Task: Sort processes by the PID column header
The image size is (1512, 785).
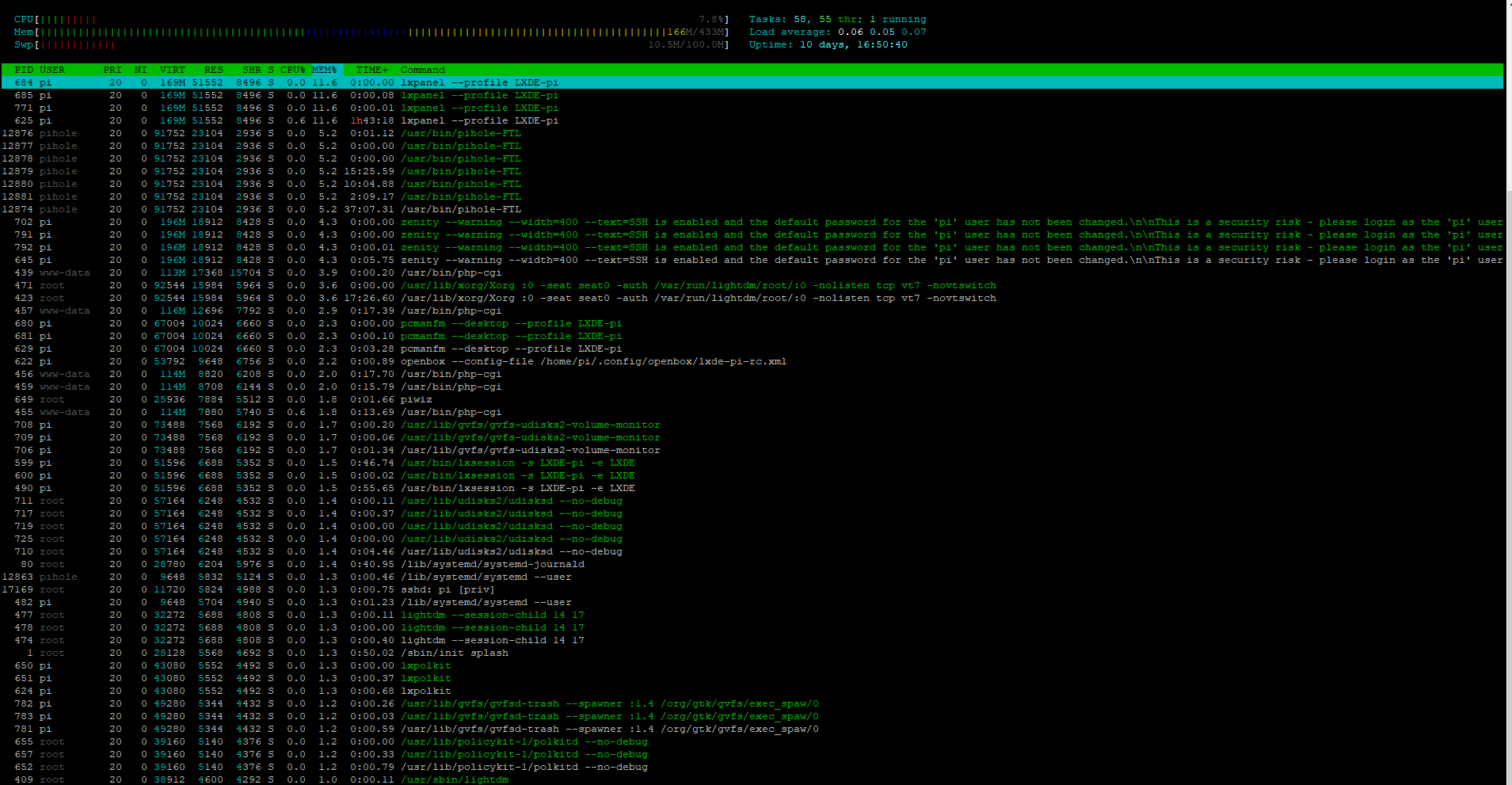Action: 24,70
